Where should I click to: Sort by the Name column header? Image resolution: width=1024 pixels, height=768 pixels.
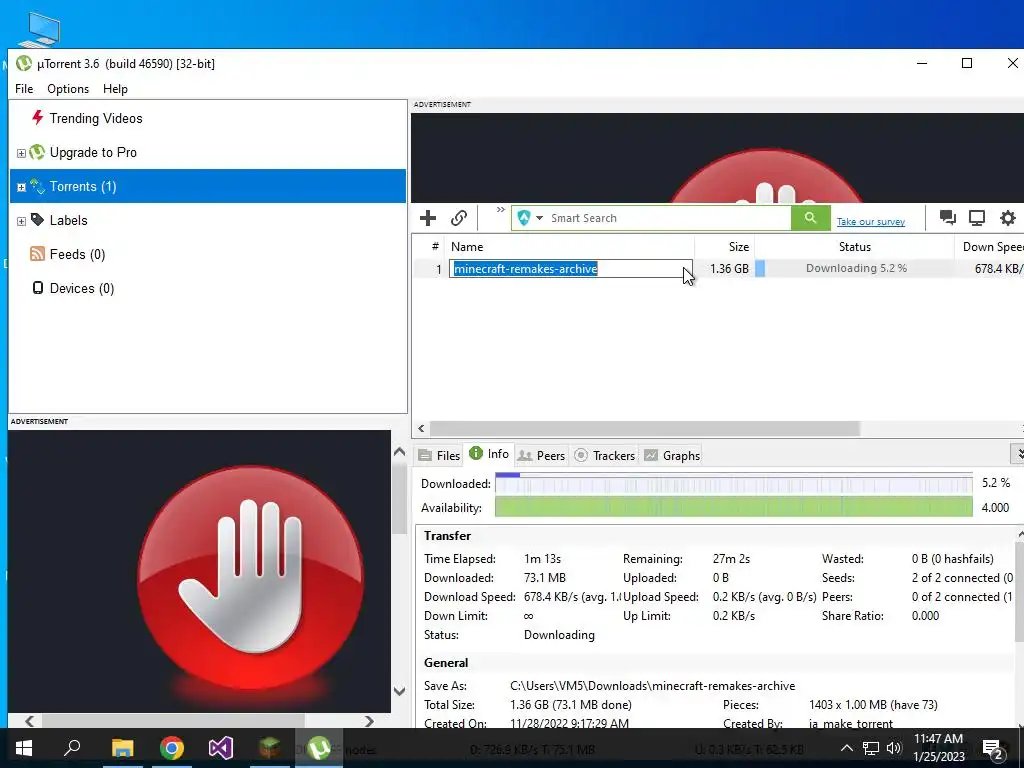[x=569, y=247]
